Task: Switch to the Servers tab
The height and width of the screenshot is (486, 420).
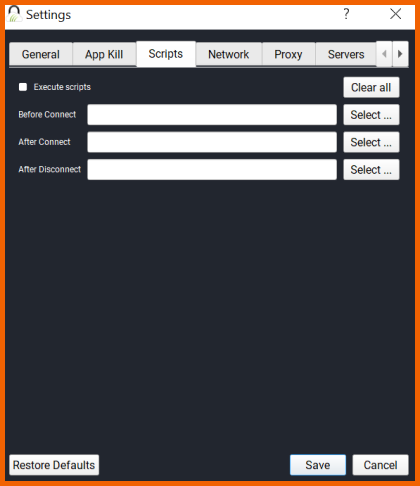Action: 346,54
